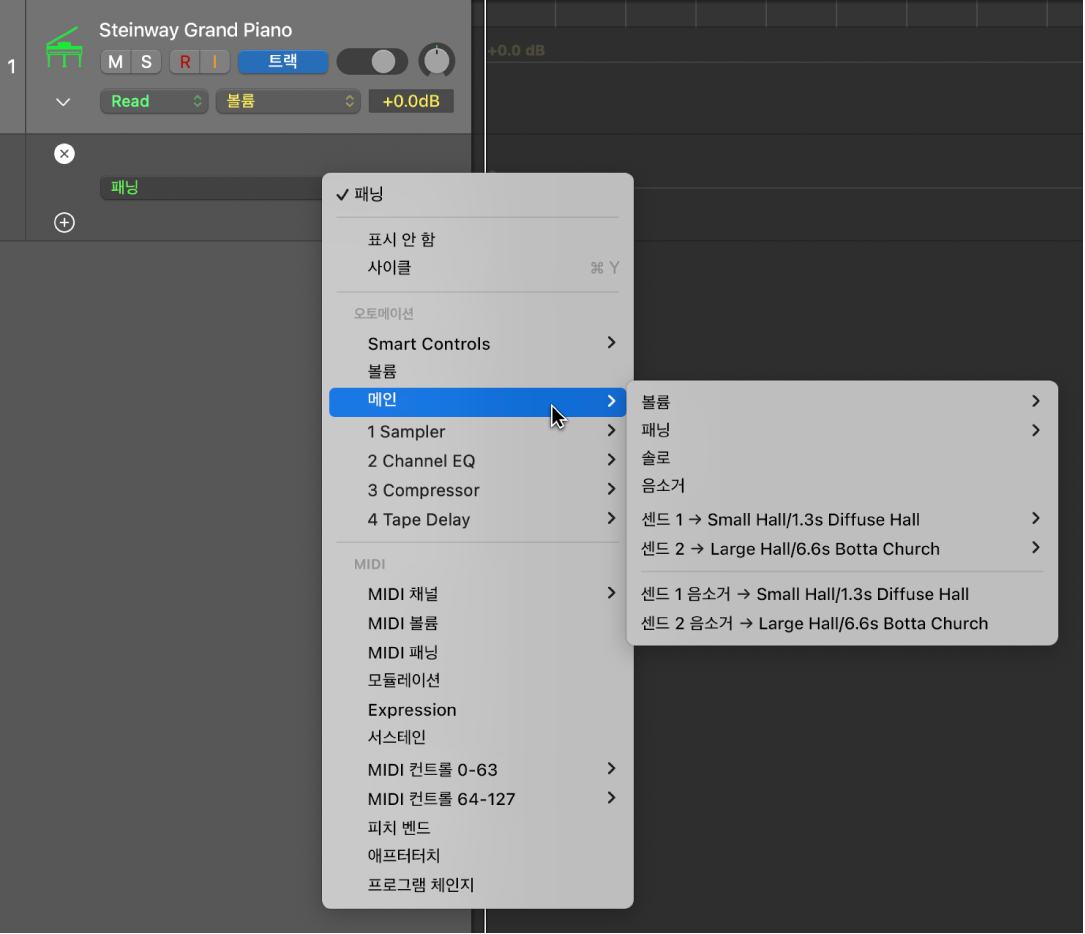
Task: Open the 볼륨 automation parameter dropdown
Action: (x=288, y=101)
